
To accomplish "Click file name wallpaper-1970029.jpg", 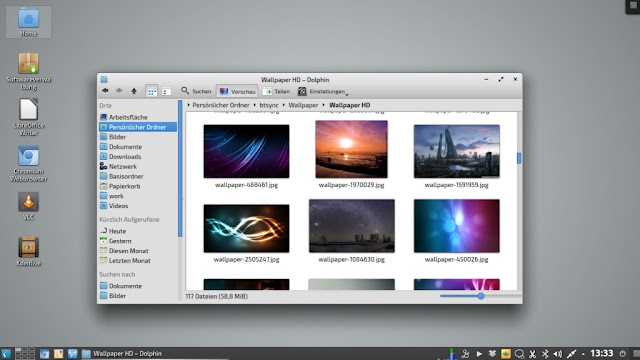I will point(351,185).
